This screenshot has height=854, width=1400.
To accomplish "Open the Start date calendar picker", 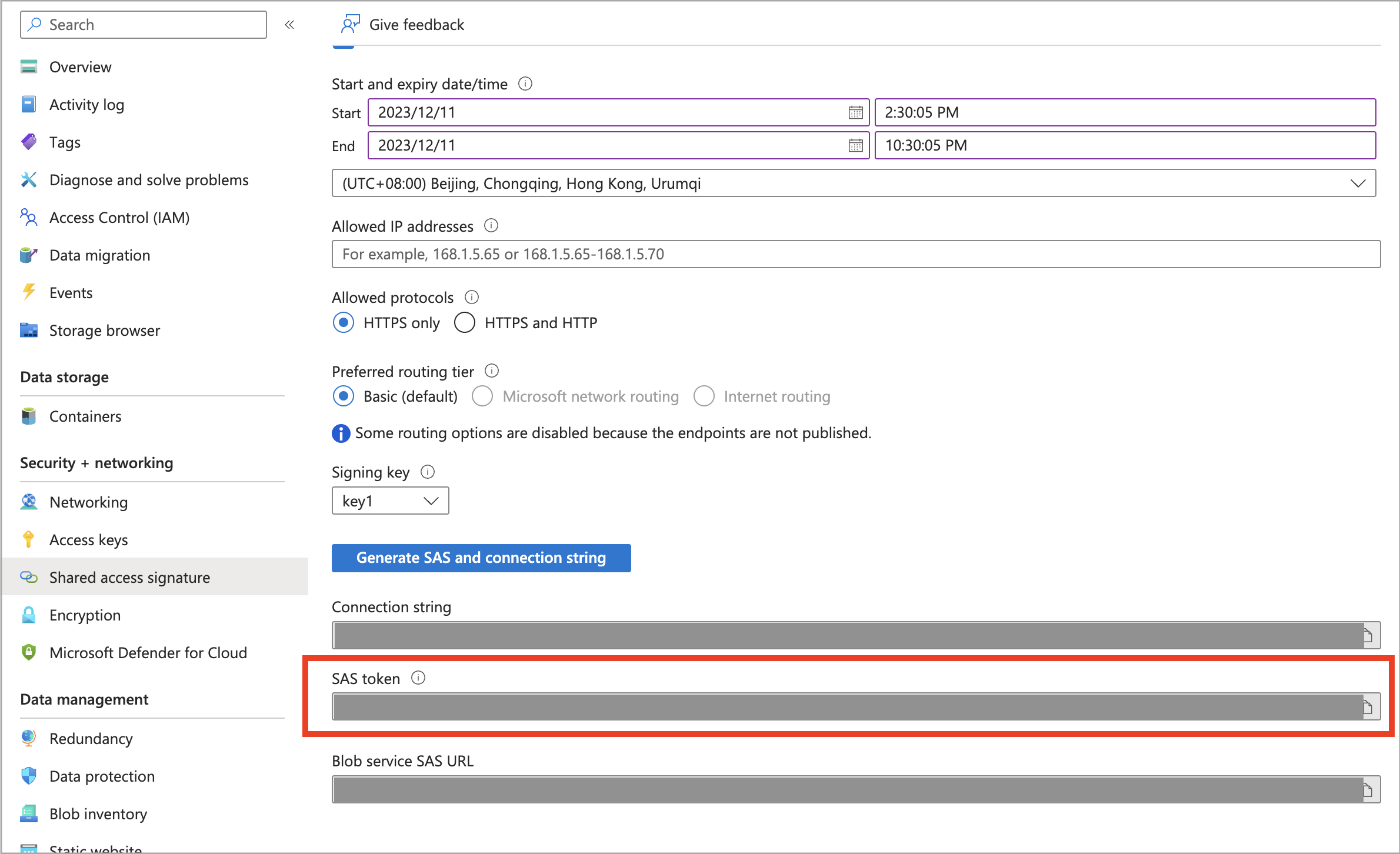I will click(855, 112).
